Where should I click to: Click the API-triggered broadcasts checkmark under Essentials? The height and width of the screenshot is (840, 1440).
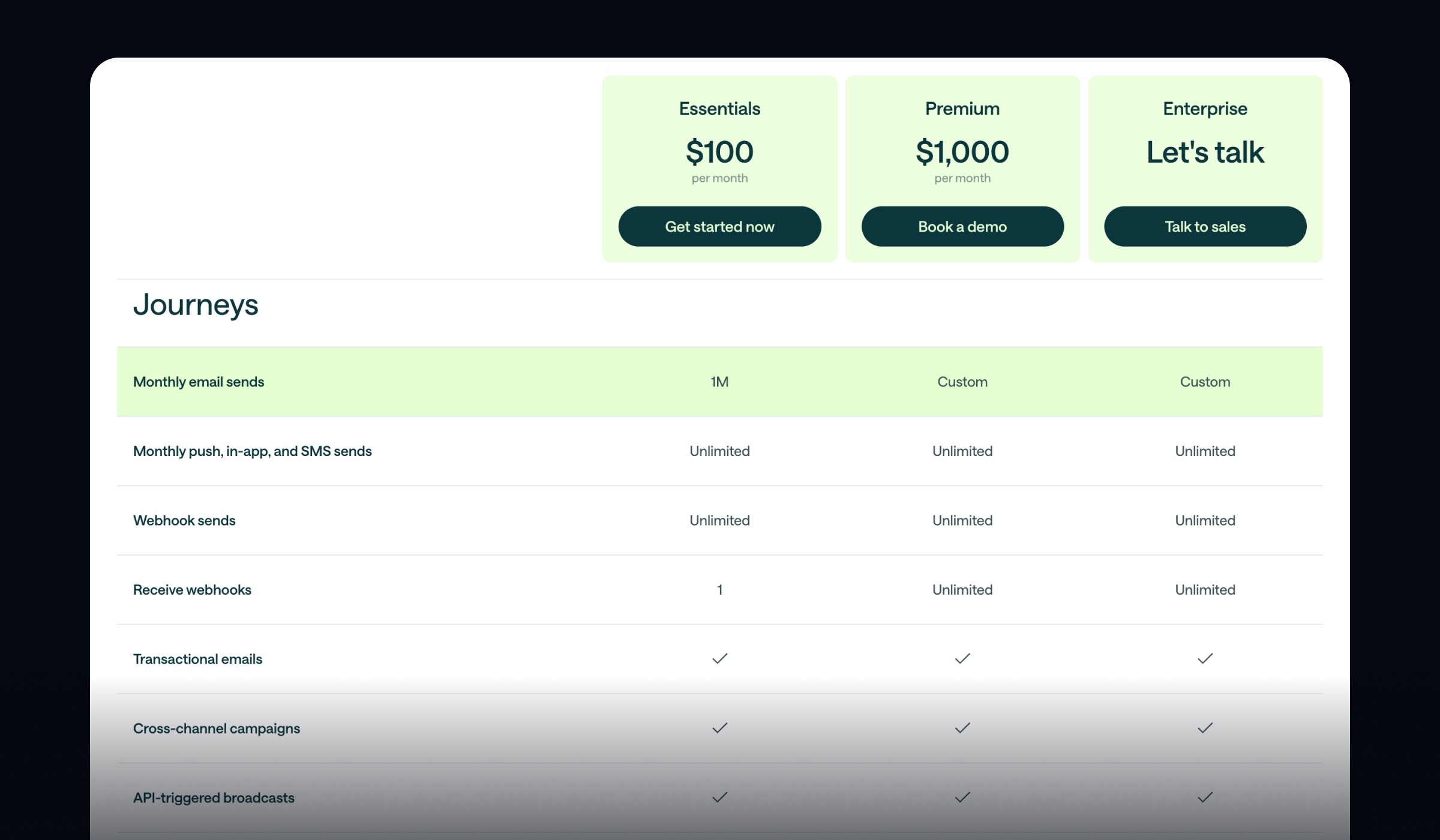tap(719, 797)
